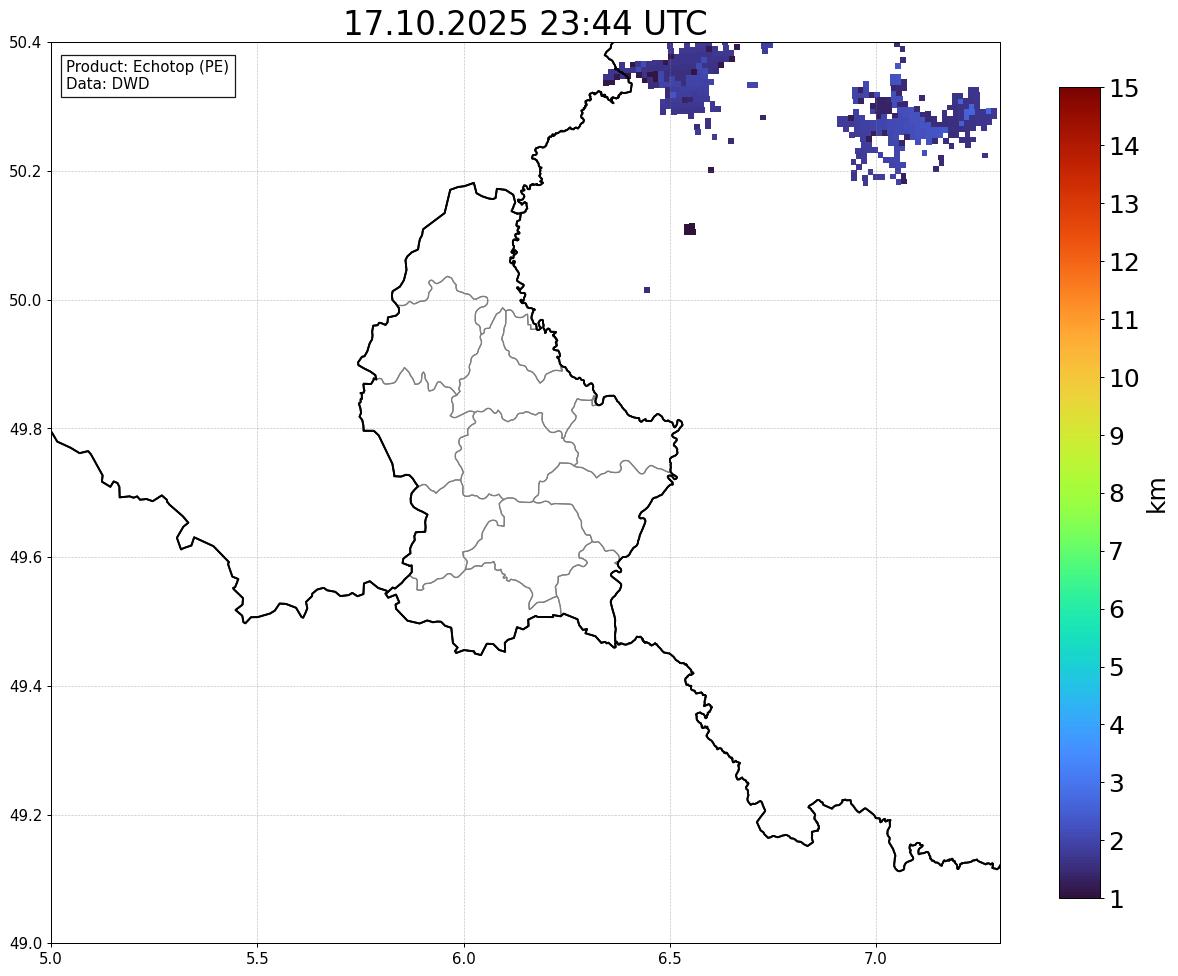Click the colorbar 'km' unit label
Viewport: 1178px width, 976px height.
1156,495
